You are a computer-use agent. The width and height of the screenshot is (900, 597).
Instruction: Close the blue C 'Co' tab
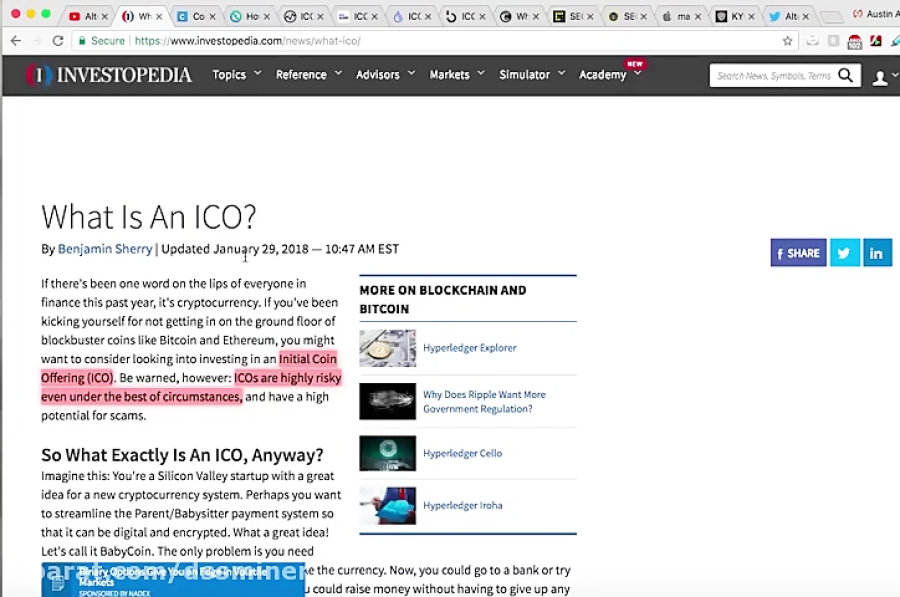(x=212, y=17)
